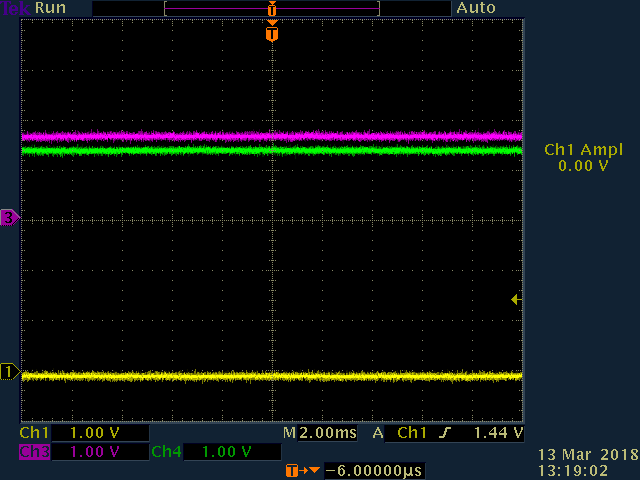Click the trigger source Ch1 readout
Viewport: 640px width, 480px height.
[412, 433]
